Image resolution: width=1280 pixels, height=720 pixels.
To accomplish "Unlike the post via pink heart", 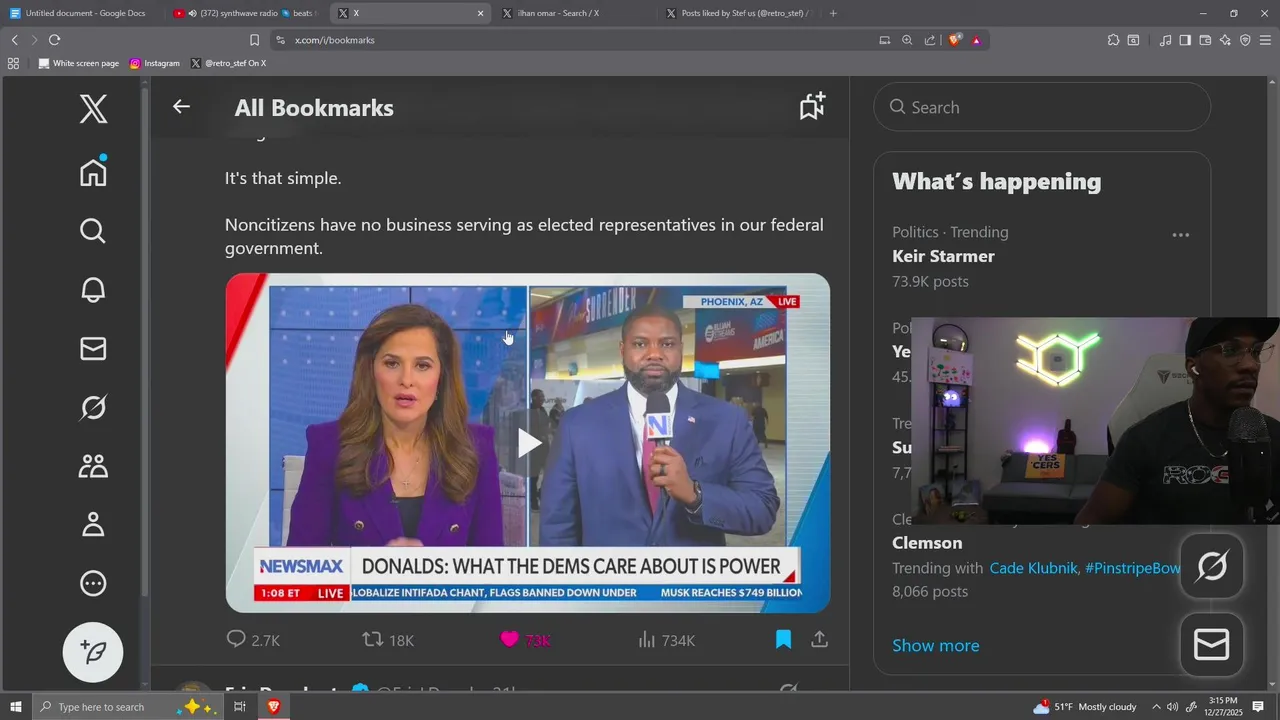I will (x=510, y=640).
